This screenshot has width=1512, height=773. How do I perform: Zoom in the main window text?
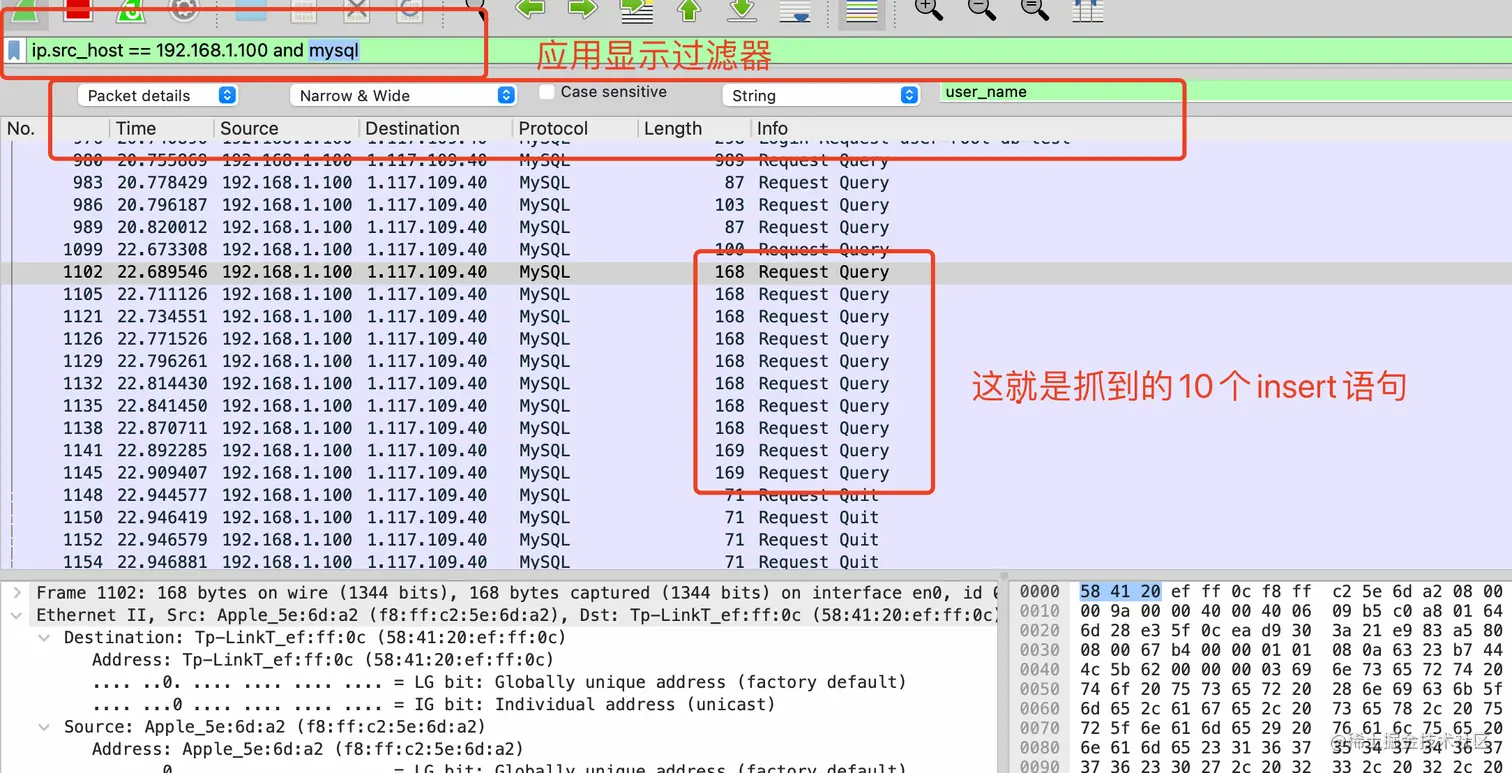(929, 9)
